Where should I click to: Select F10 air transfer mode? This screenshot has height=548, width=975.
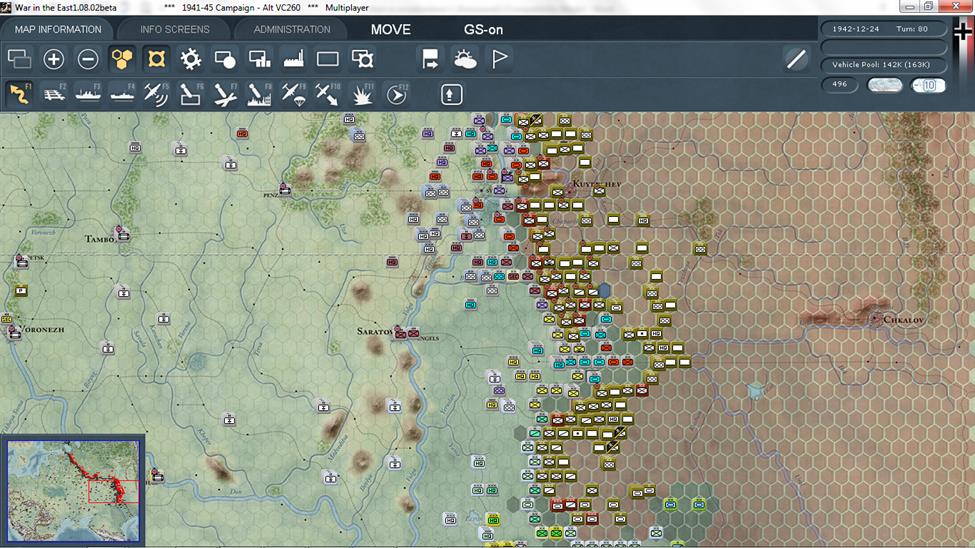(327, 95)
